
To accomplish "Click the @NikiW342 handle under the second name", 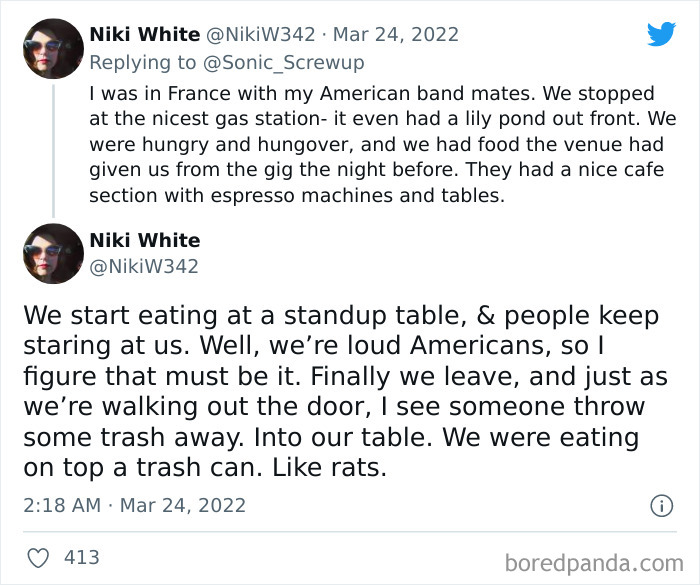I will [144, 266].
